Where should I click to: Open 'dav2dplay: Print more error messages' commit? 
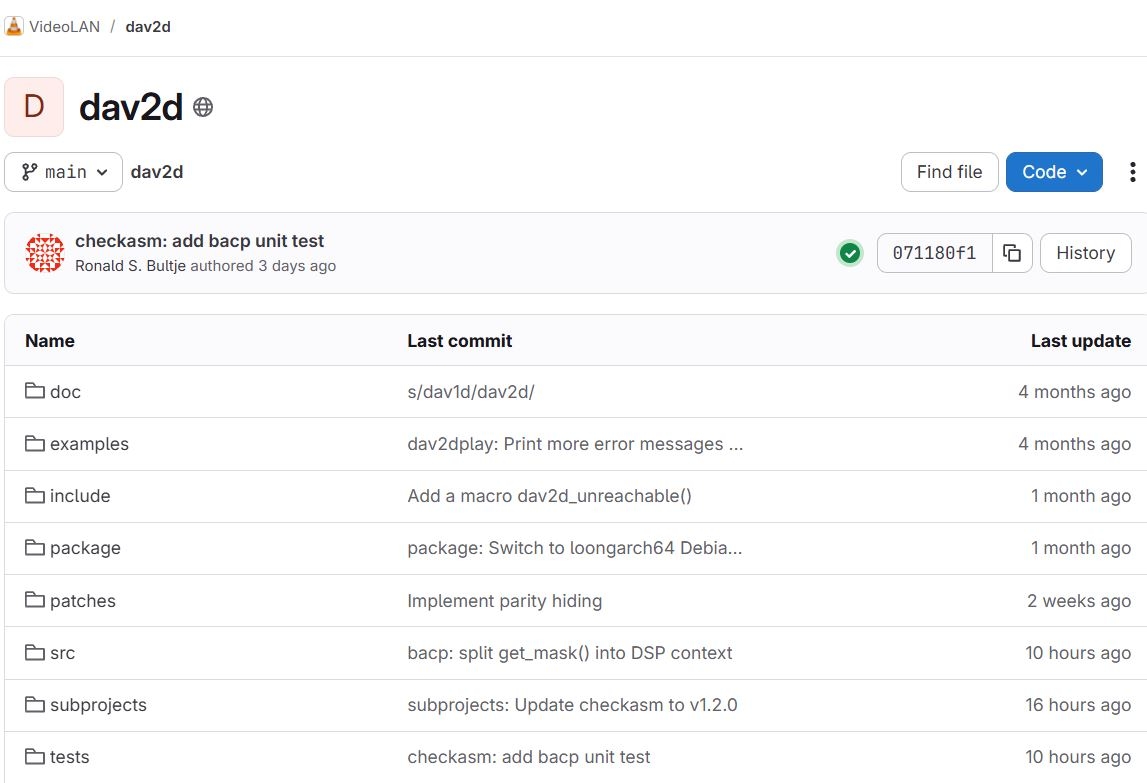tap(575, 443)
